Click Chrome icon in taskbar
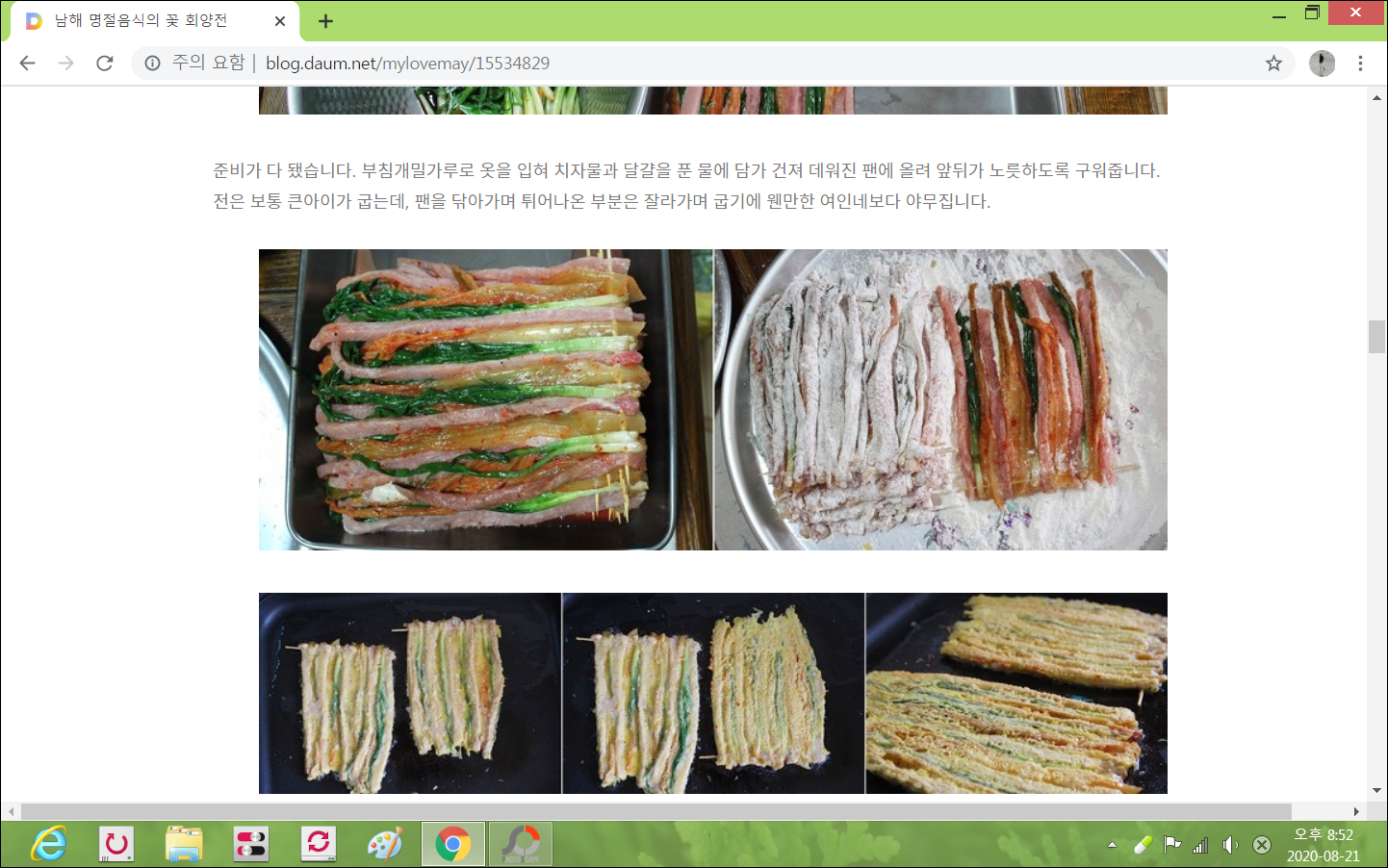The width and height of the screenshot is (1388, 868). point(453,845)
